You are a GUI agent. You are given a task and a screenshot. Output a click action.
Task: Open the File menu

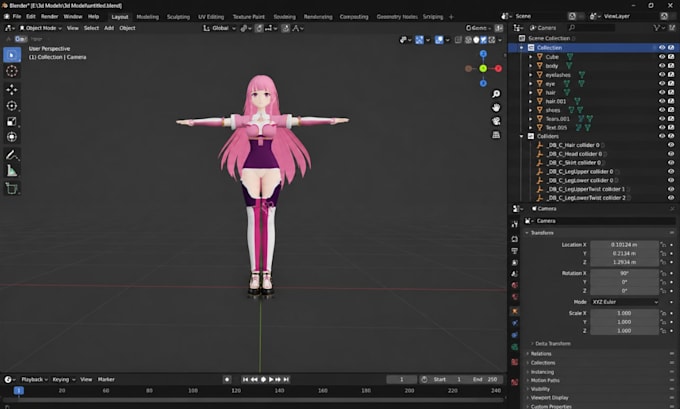pos(17,16)
